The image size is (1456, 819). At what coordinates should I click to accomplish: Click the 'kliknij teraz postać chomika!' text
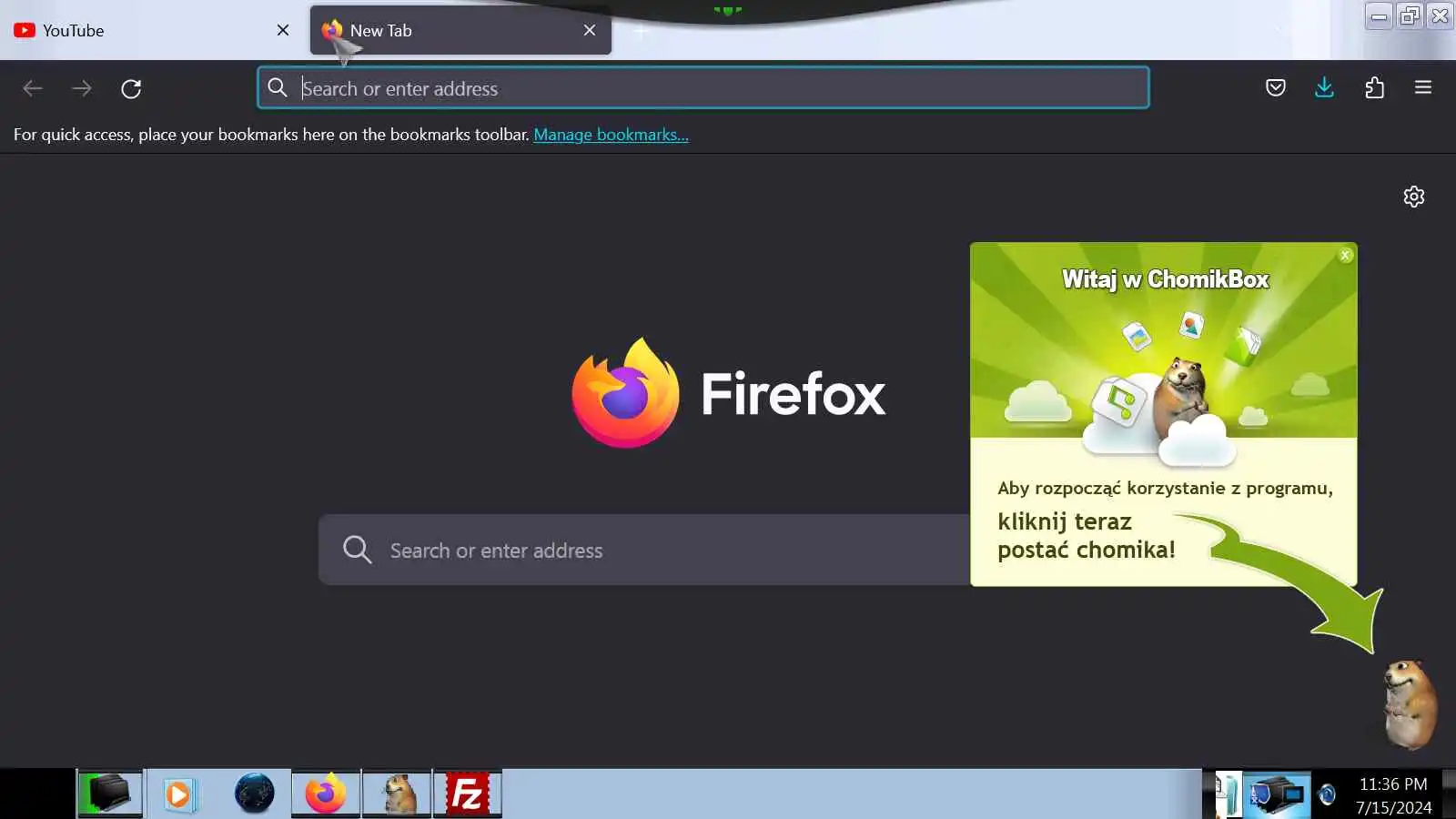(x=1086, y=535)
